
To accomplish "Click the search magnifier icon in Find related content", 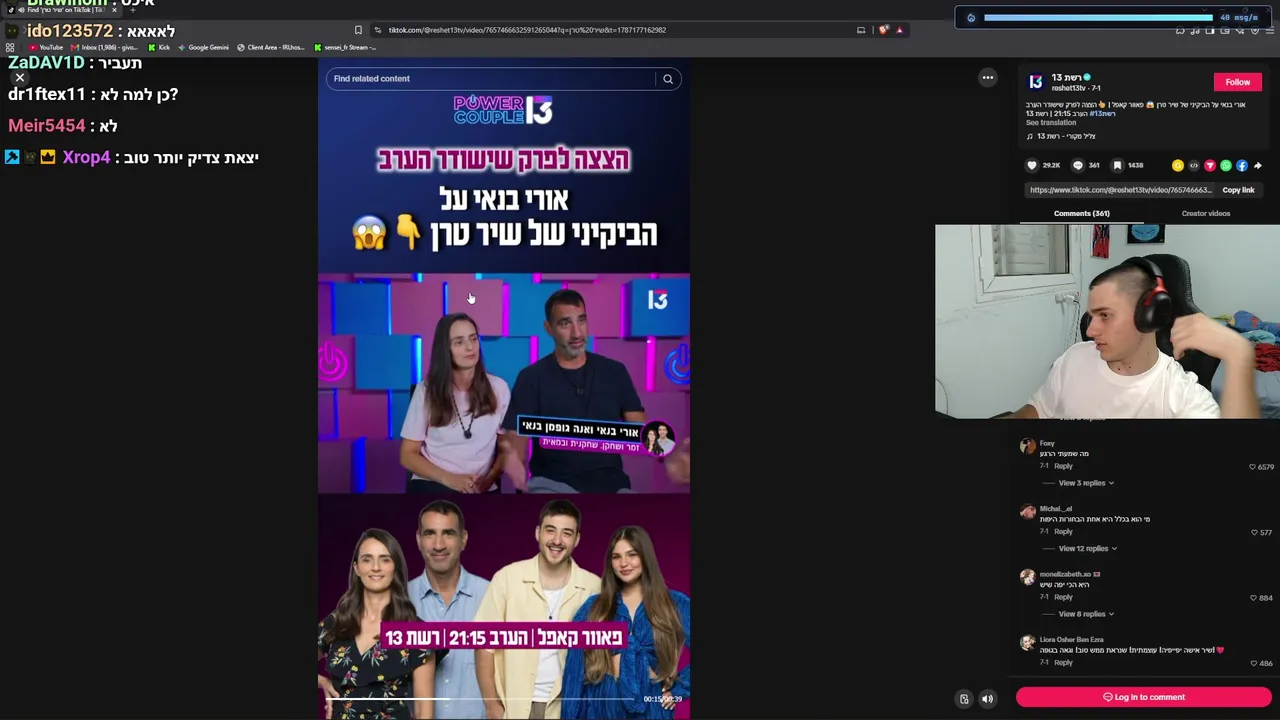I will click(x=668, y=79).
